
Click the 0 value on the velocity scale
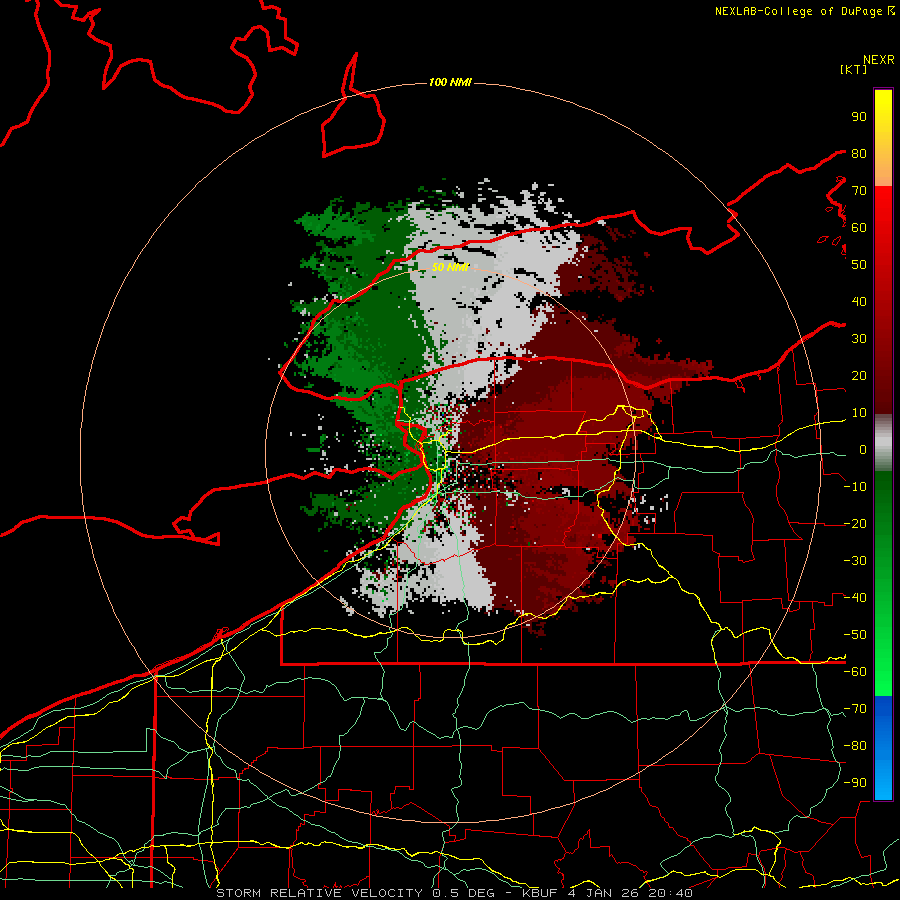point(863,449)
